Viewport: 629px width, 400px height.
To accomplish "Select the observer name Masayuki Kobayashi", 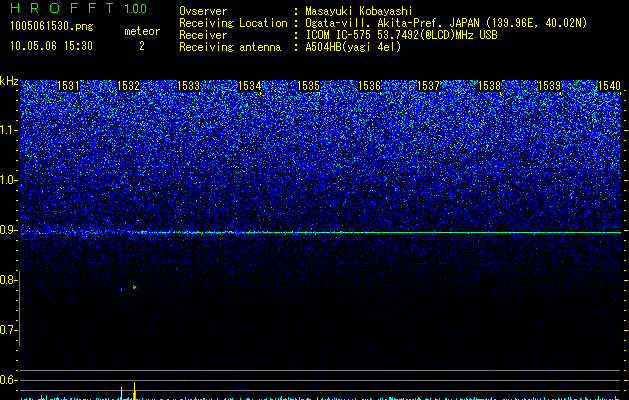I will tap(359, 11).
